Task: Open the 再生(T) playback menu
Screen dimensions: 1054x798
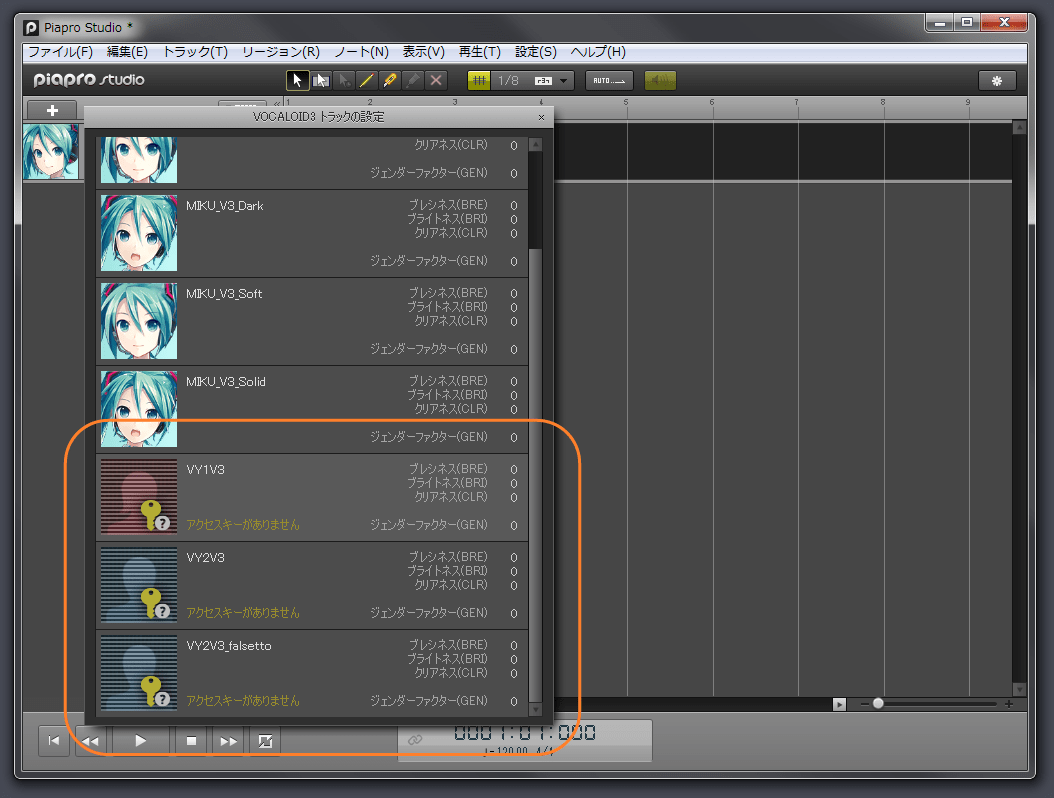Action: coord(480,51)
